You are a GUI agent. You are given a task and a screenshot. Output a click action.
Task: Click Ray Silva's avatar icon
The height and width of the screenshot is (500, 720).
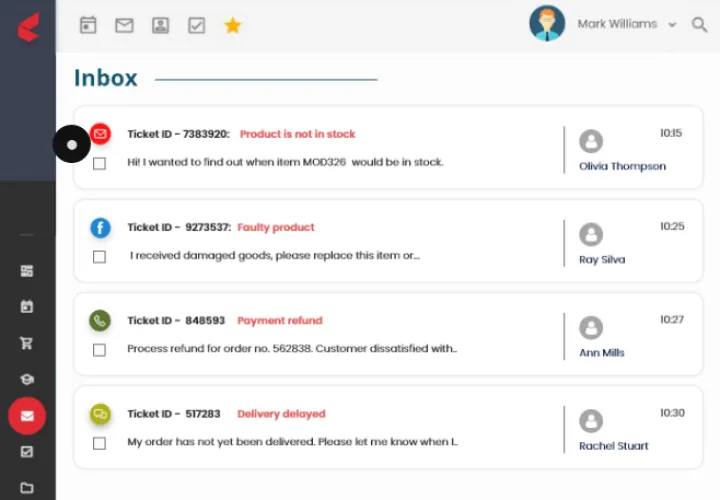click(x=591, y=235)
